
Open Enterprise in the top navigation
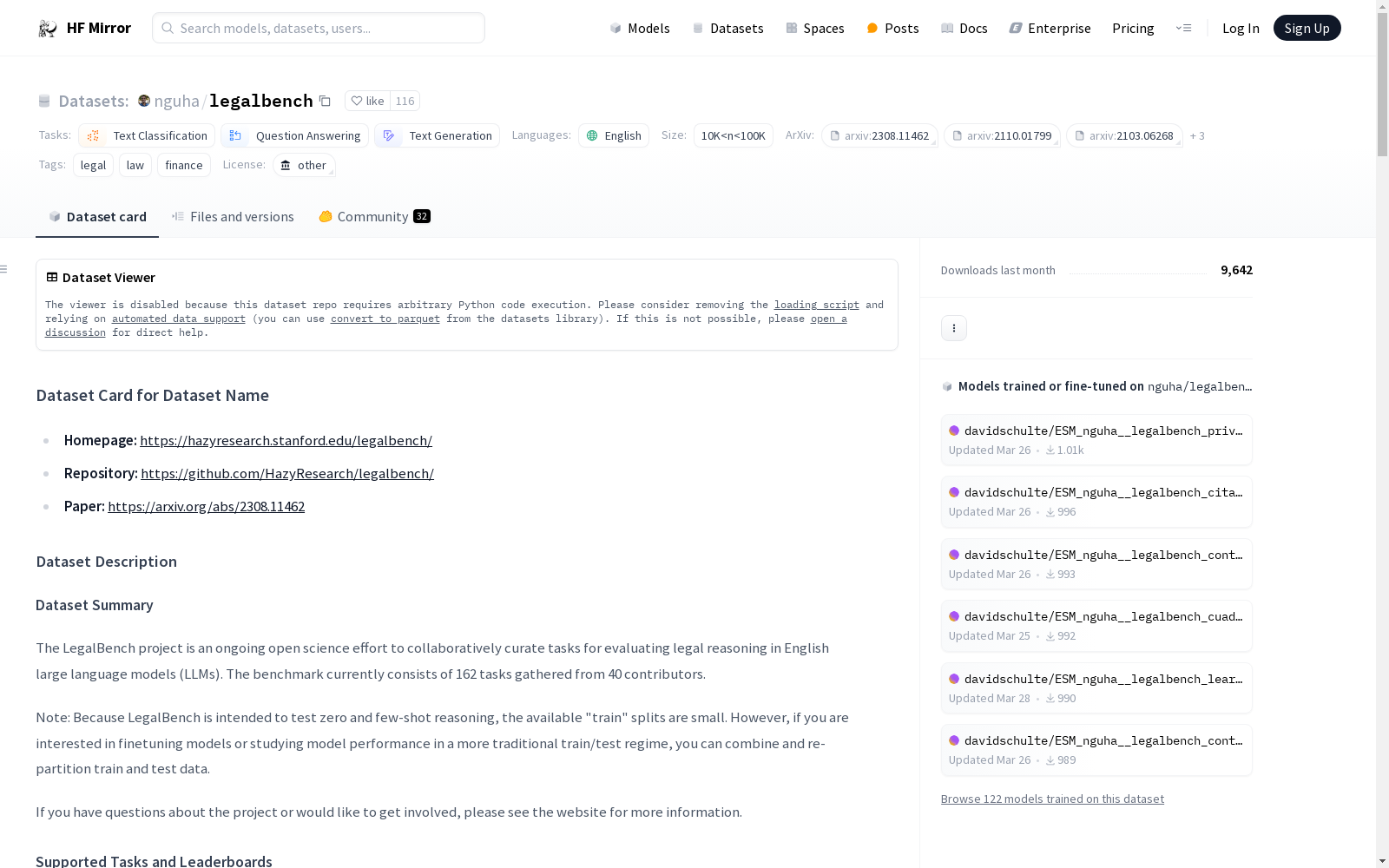click(x=1050, y=28)
